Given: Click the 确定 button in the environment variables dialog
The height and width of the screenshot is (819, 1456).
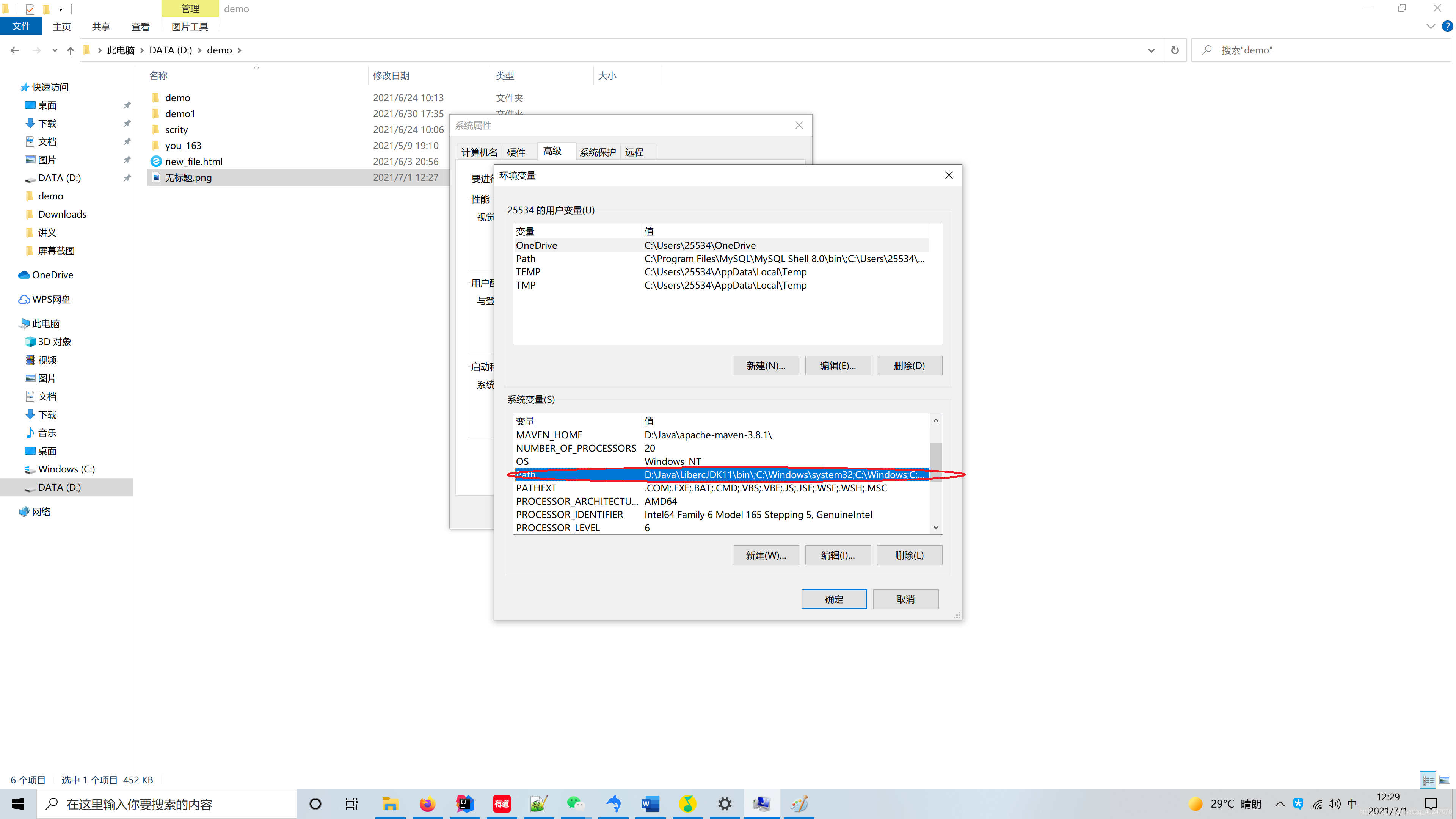Looking at the screenshot, I should pos(834,599).
